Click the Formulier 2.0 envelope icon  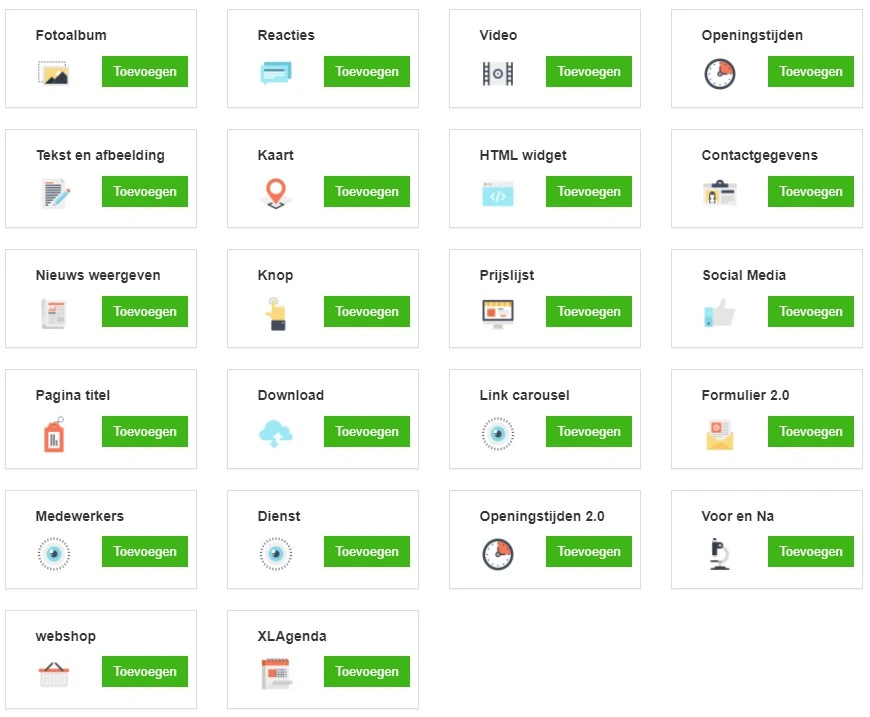tap(720, 434)
